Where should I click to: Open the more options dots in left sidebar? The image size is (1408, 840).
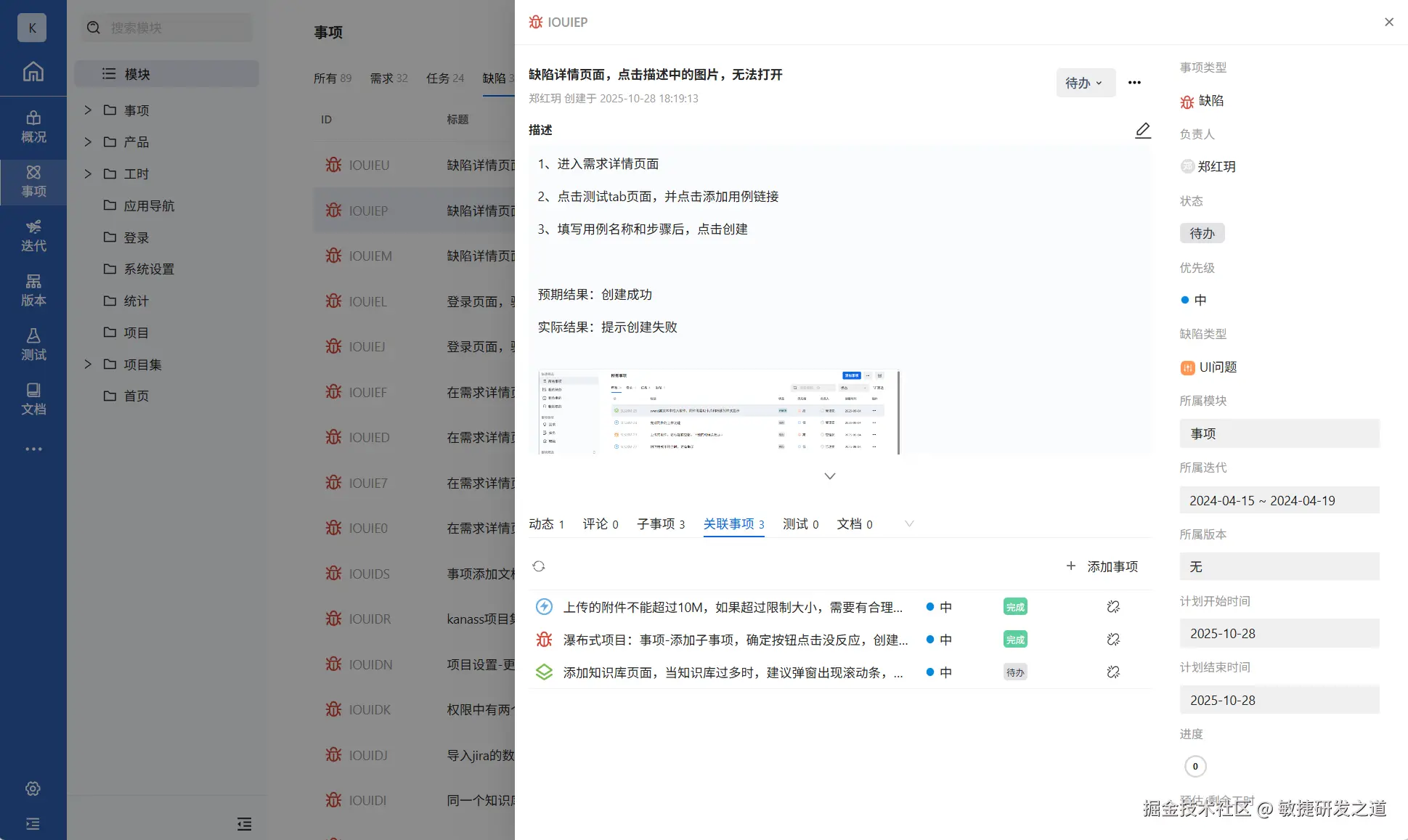(33, 449)
